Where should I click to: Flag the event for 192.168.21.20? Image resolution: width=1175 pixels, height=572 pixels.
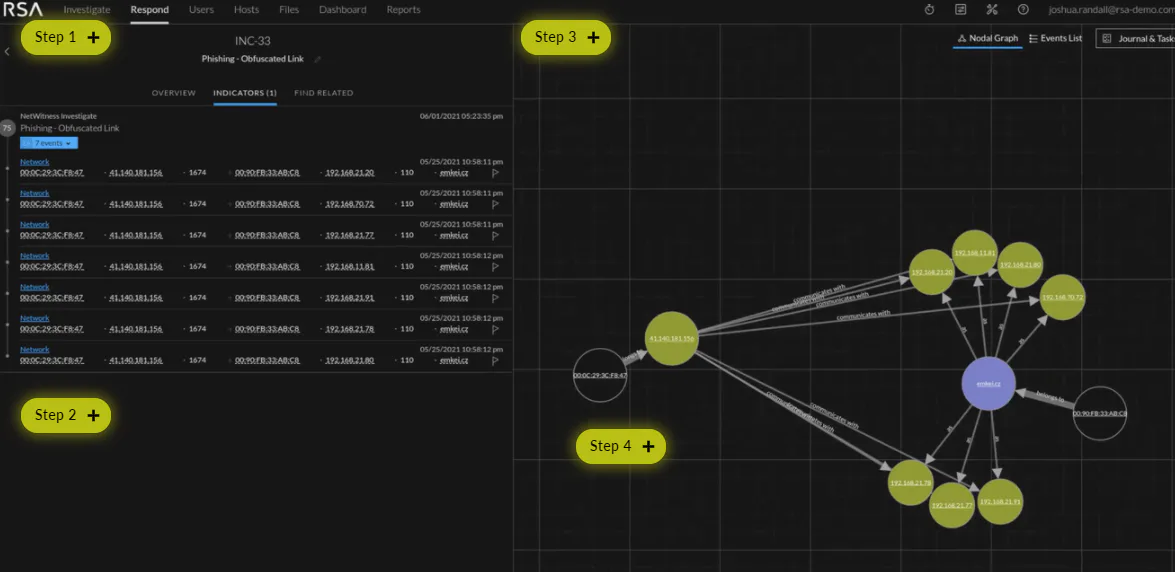(495, 172)
